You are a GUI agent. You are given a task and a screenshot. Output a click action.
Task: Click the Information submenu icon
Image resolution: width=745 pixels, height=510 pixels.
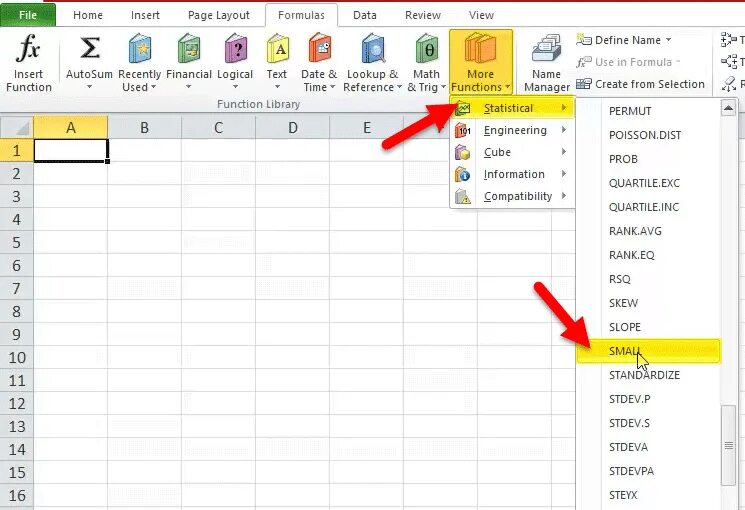[462, 174]
